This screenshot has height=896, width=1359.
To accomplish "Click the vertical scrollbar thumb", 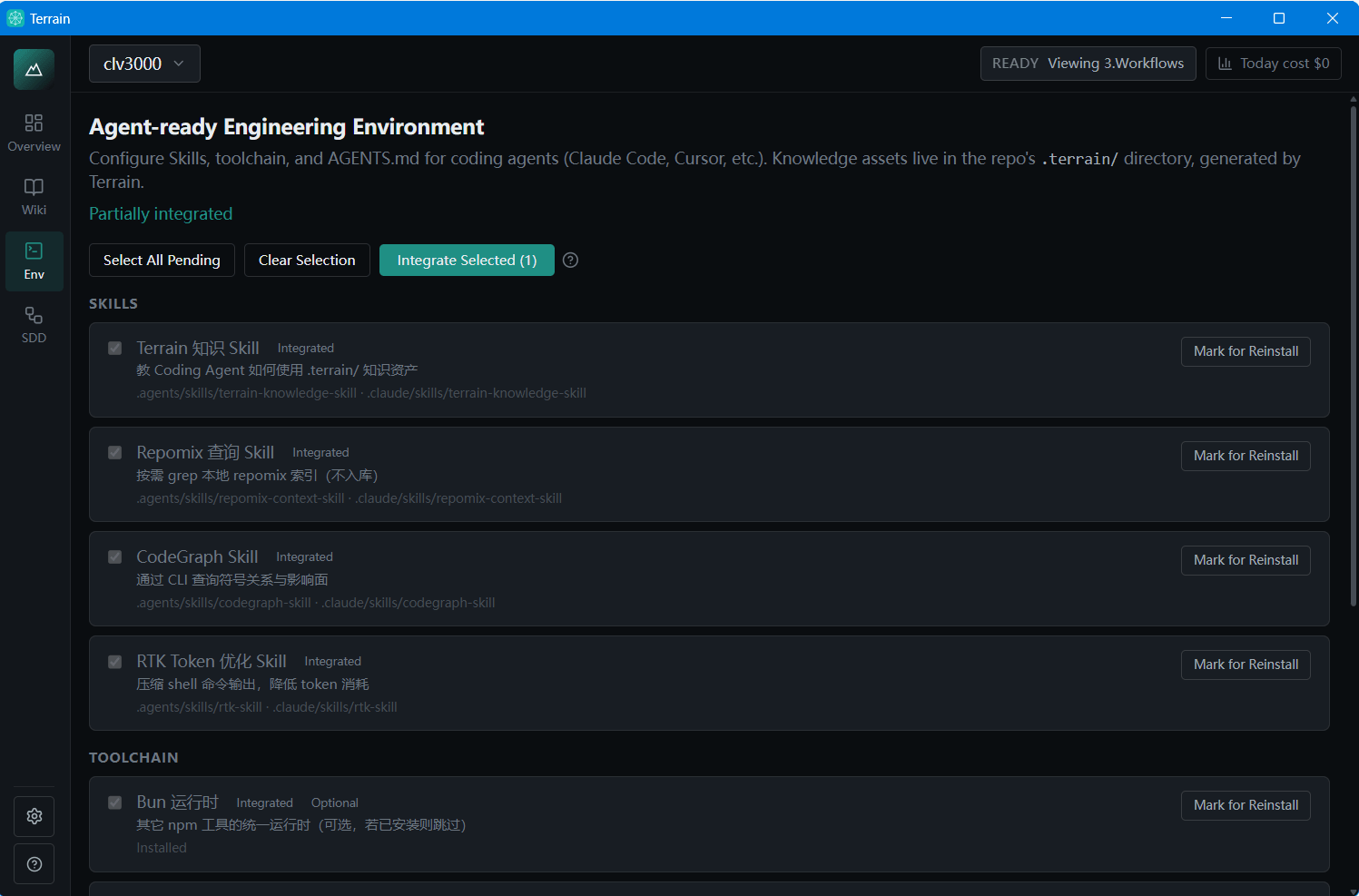I will [1353, 357].
